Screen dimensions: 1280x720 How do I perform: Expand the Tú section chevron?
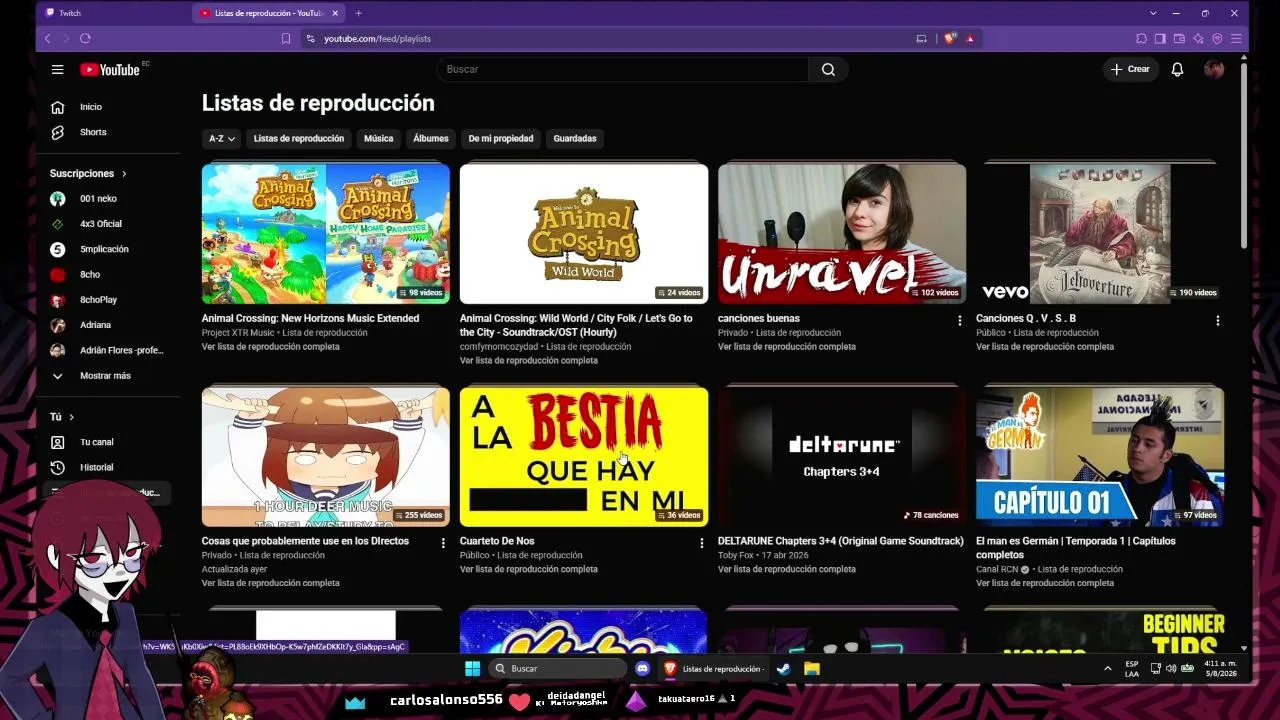click(71, 417)
